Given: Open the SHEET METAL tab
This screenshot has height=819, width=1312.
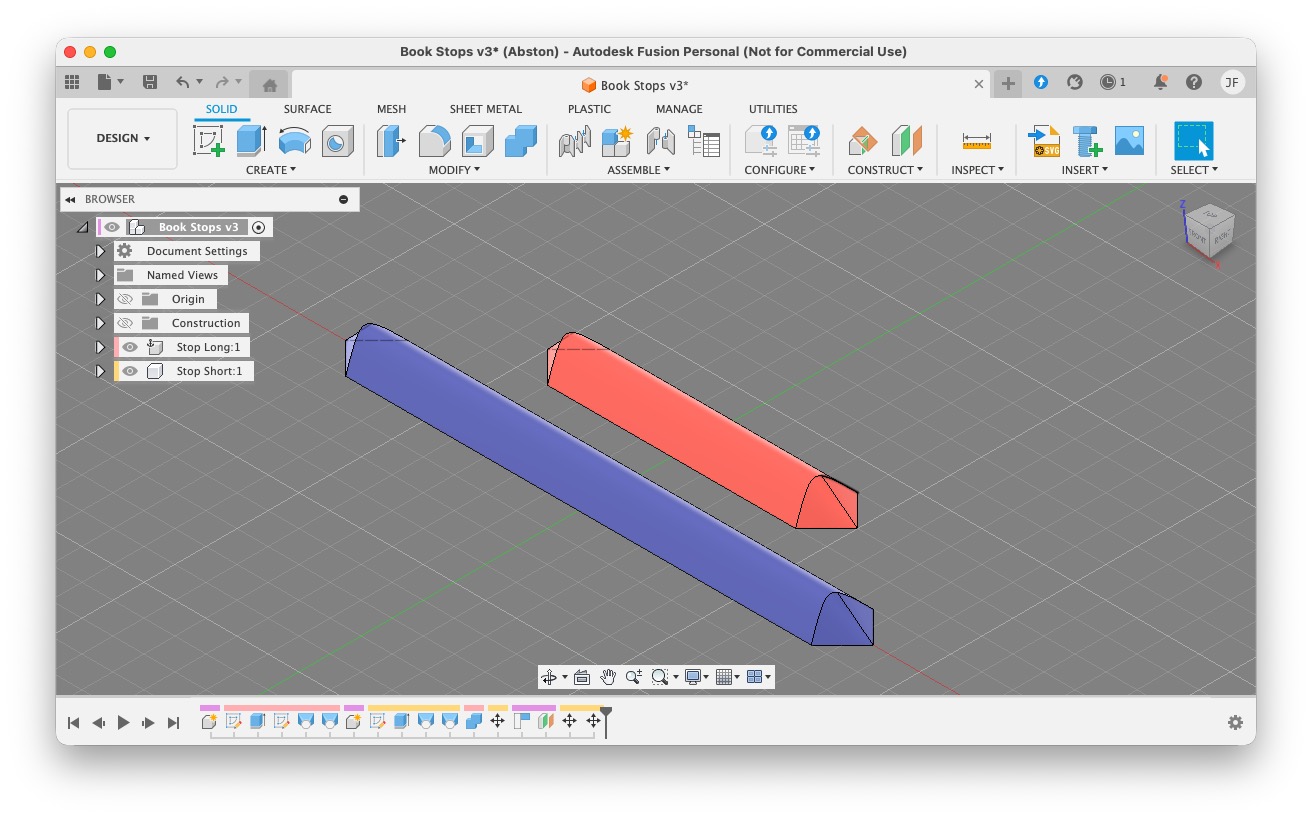Looking at the screenshot, I should point(486,109).
